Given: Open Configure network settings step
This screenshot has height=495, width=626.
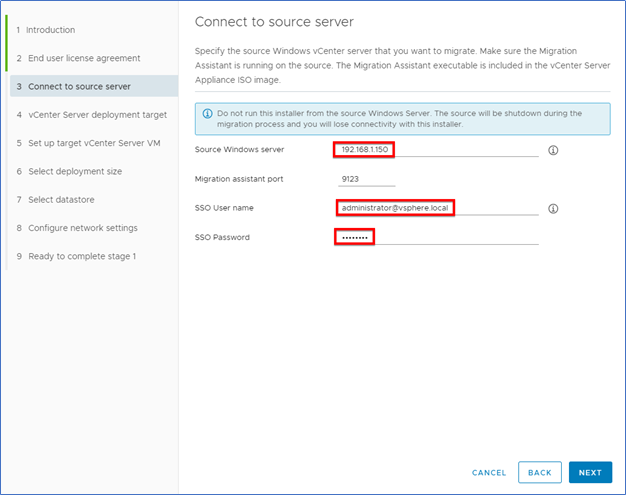Looking at the screenshot, I should click(77, 228).
